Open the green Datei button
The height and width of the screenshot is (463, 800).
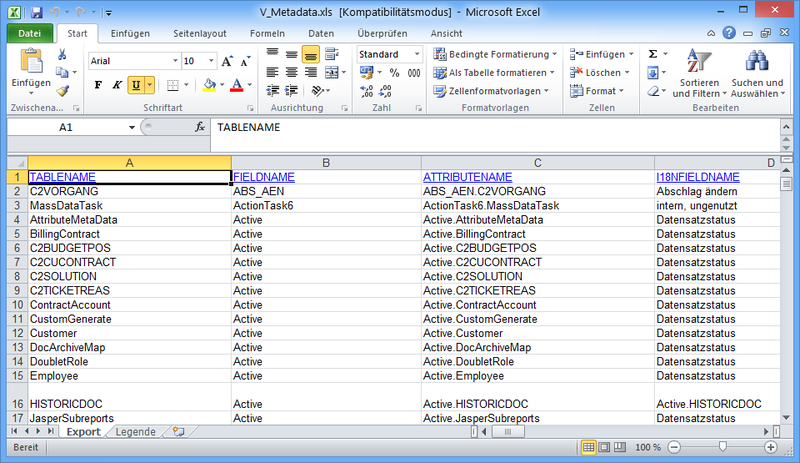(x=30, y=33)
